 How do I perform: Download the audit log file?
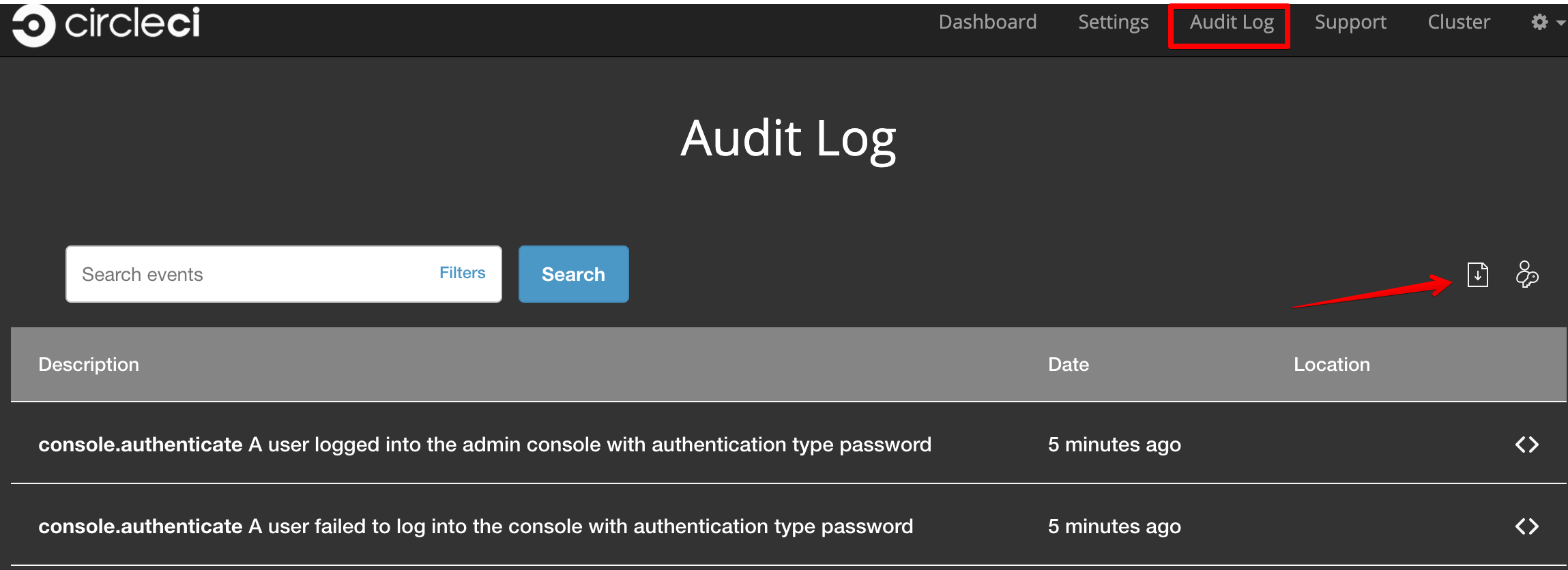point(1477,275)
